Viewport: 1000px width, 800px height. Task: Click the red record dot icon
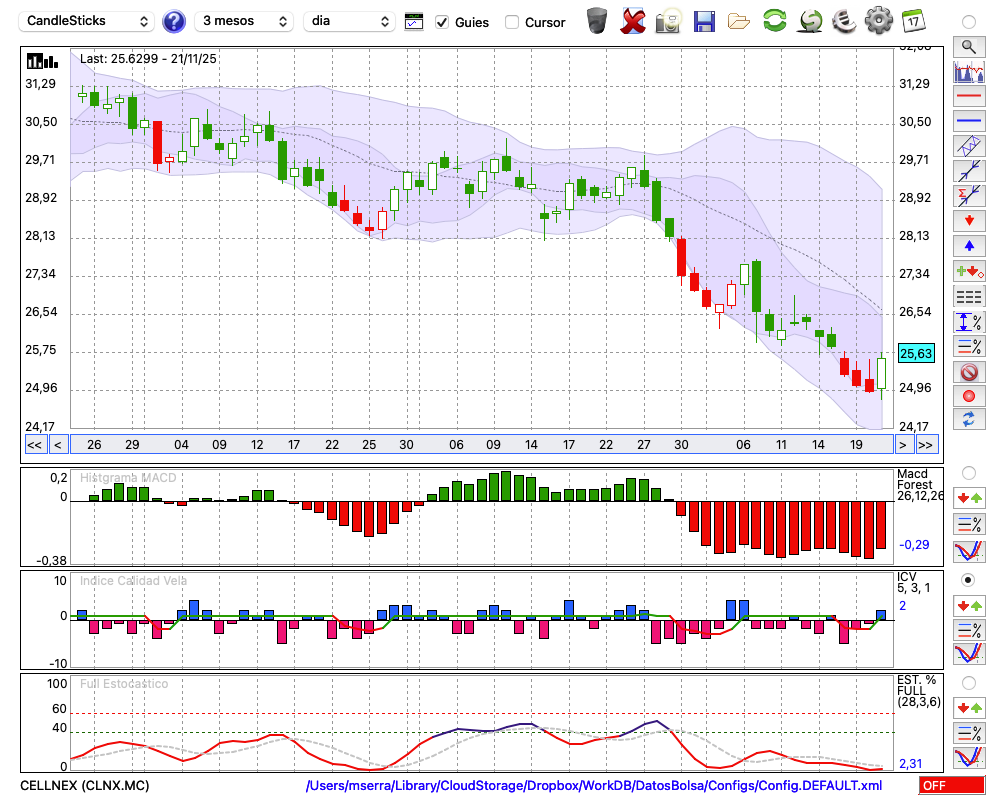click(969, 396)
